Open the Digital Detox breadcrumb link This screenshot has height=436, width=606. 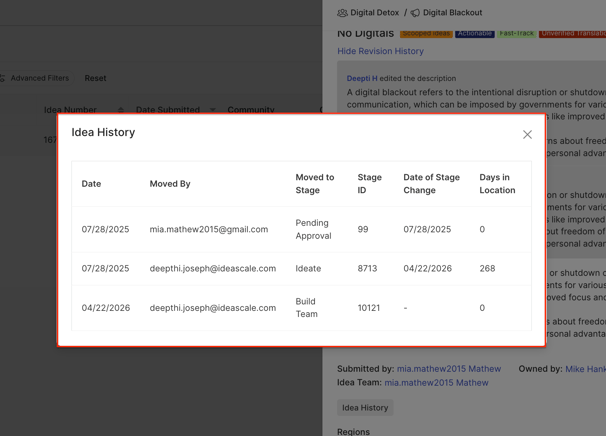(x=374, y=13)
